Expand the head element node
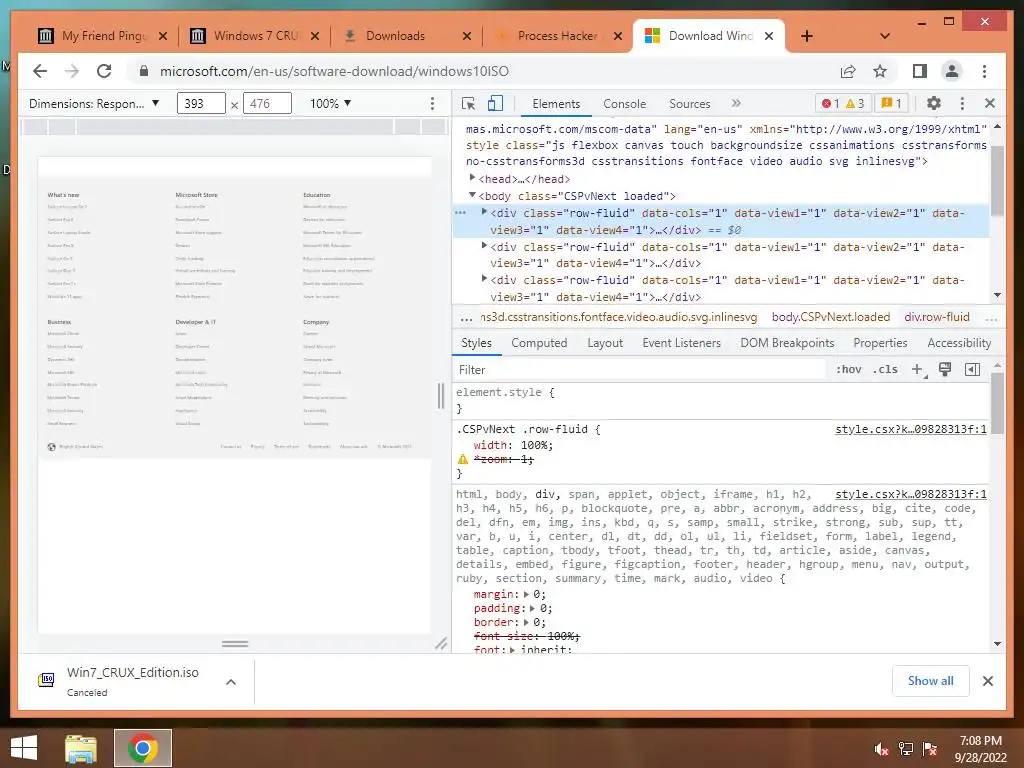 pos(472,178)
